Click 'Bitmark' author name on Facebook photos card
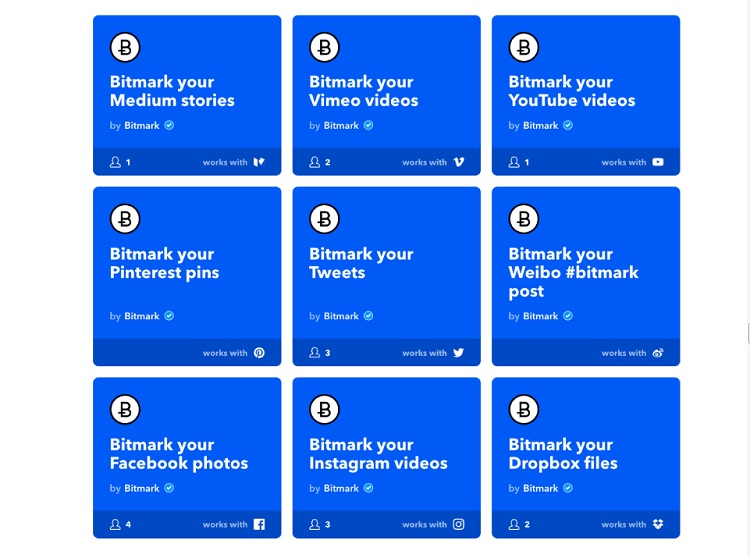This screenshot has width=750, height=558. pos(142,488)
